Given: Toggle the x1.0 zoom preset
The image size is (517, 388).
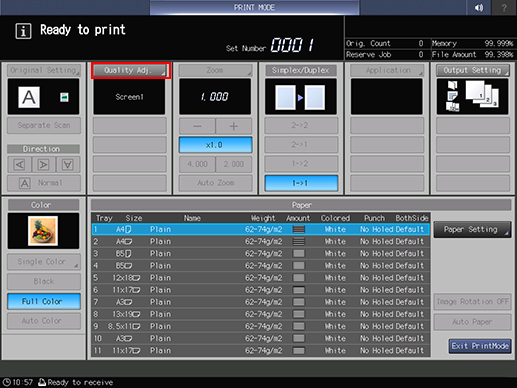Looking at the screenshot, I should [x=215, y=145].
